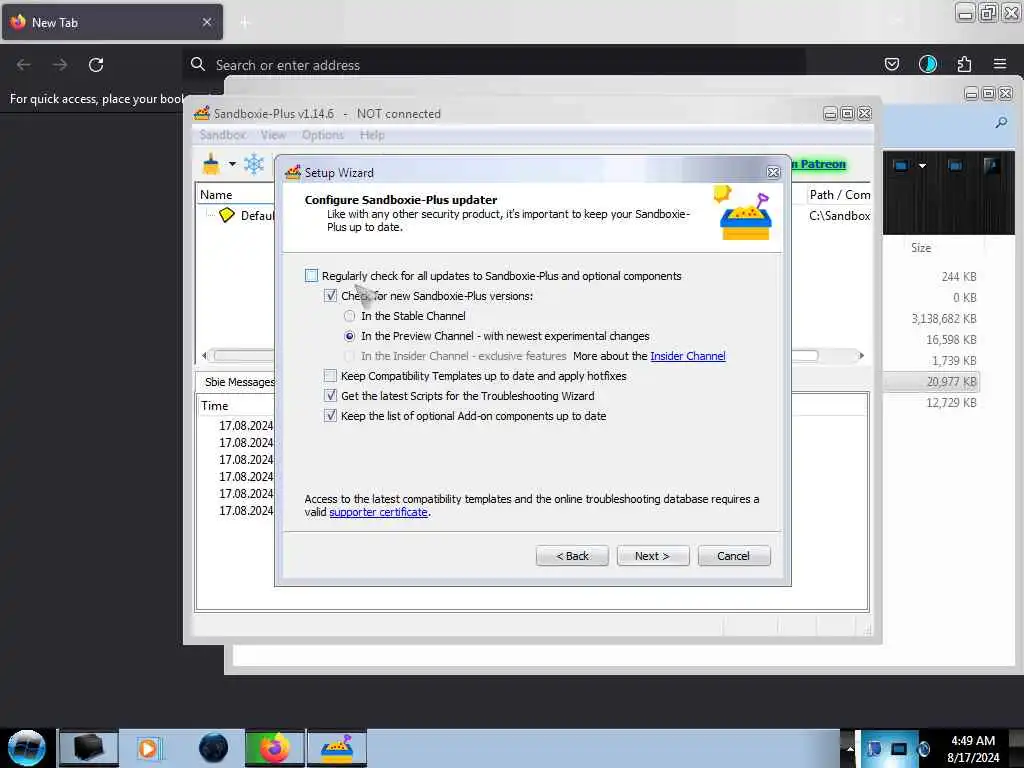This screenshot has height=768, width=1024.
Task: Close the Firefox New Tab
Action: tap(206, 22)
